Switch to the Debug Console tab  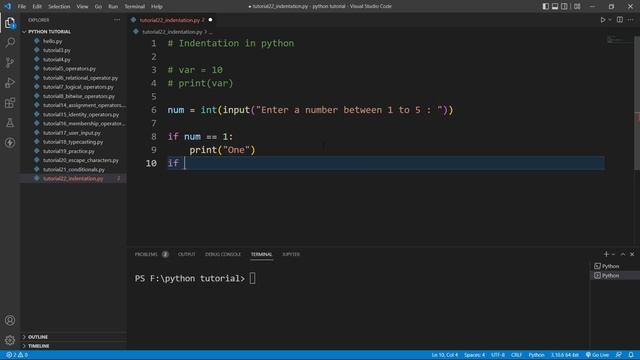pos(223,254)
